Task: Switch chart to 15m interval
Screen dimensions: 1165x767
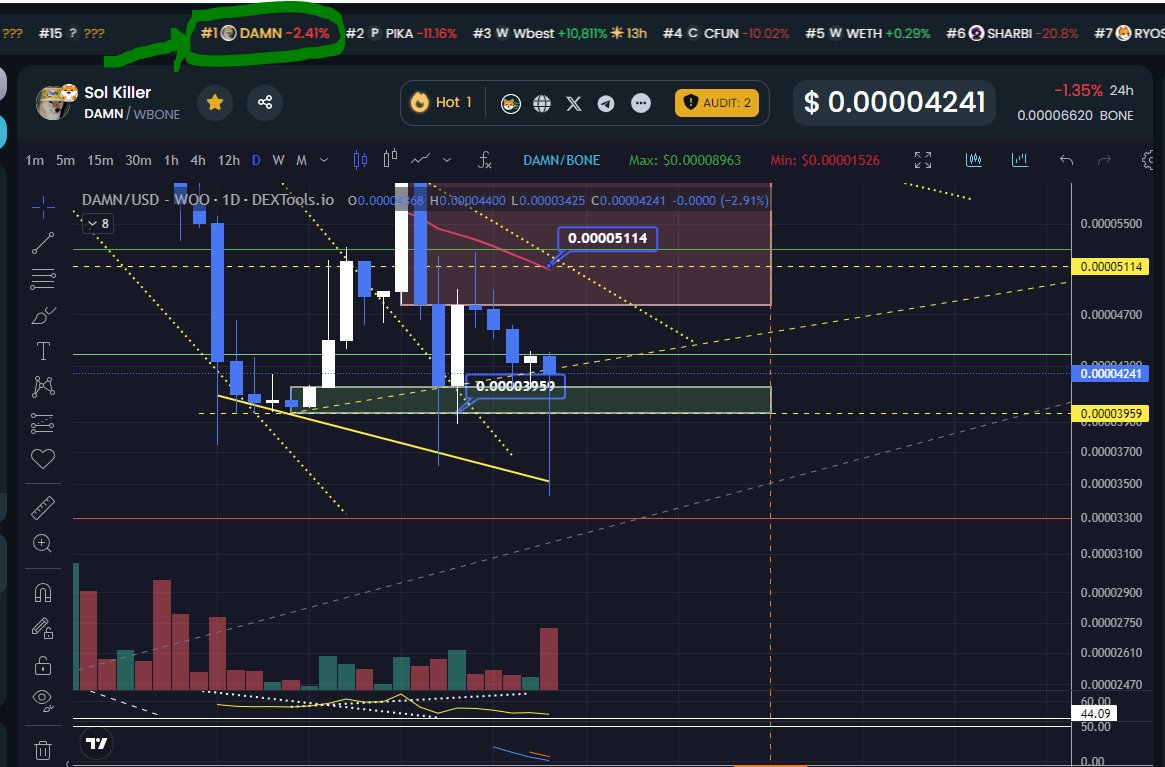Action: 100,160
